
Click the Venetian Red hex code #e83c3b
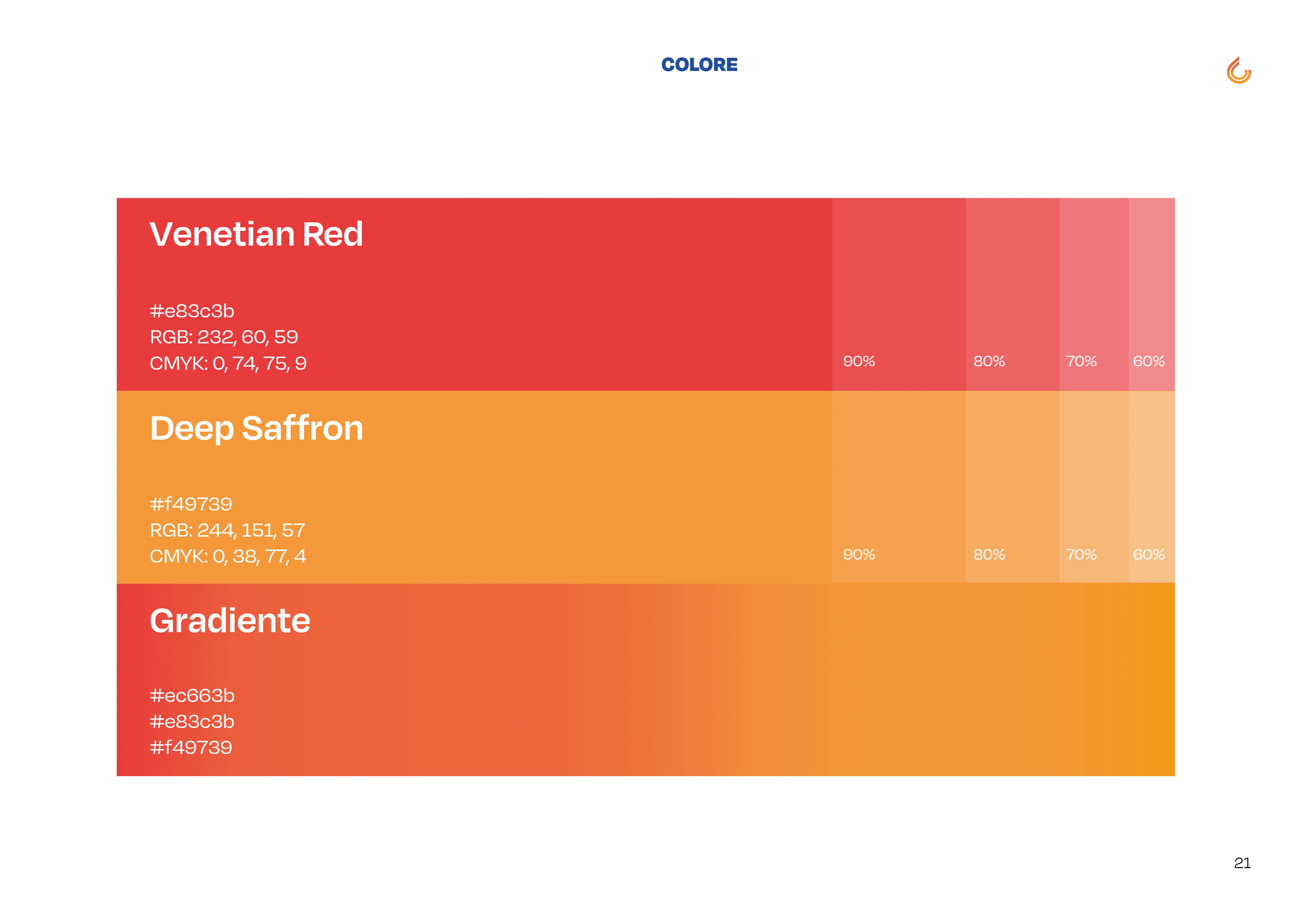[192, 311]
